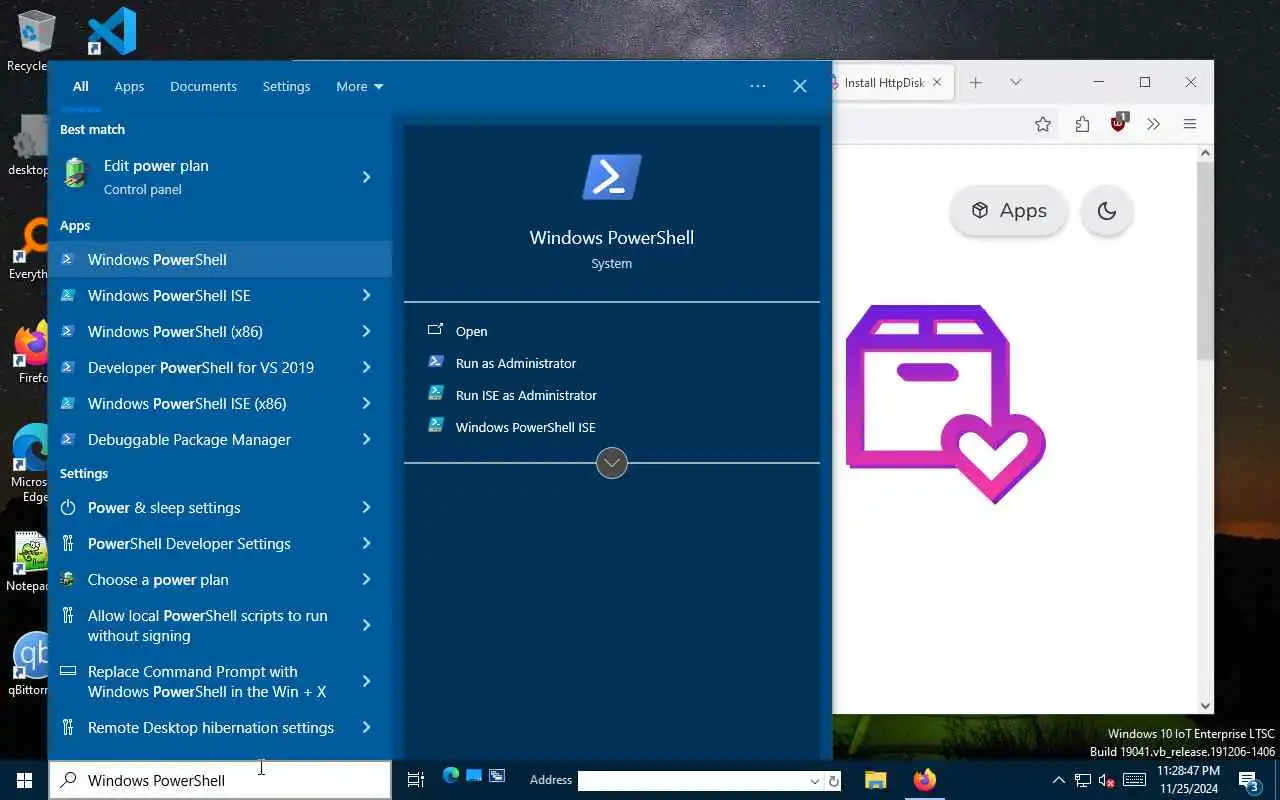1280x800 pixels.
Task: Expand arrow next to Windows PowerShell (x86)
Action: tap(366, 331)
